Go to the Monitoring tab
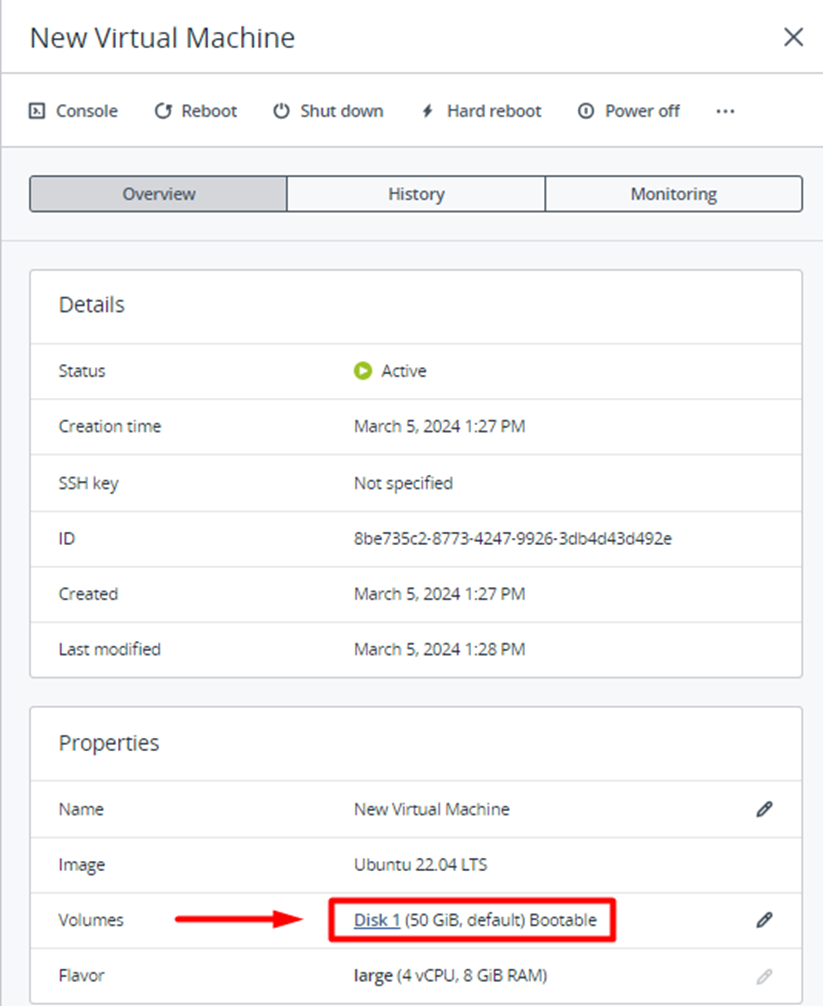 [673, 194]
